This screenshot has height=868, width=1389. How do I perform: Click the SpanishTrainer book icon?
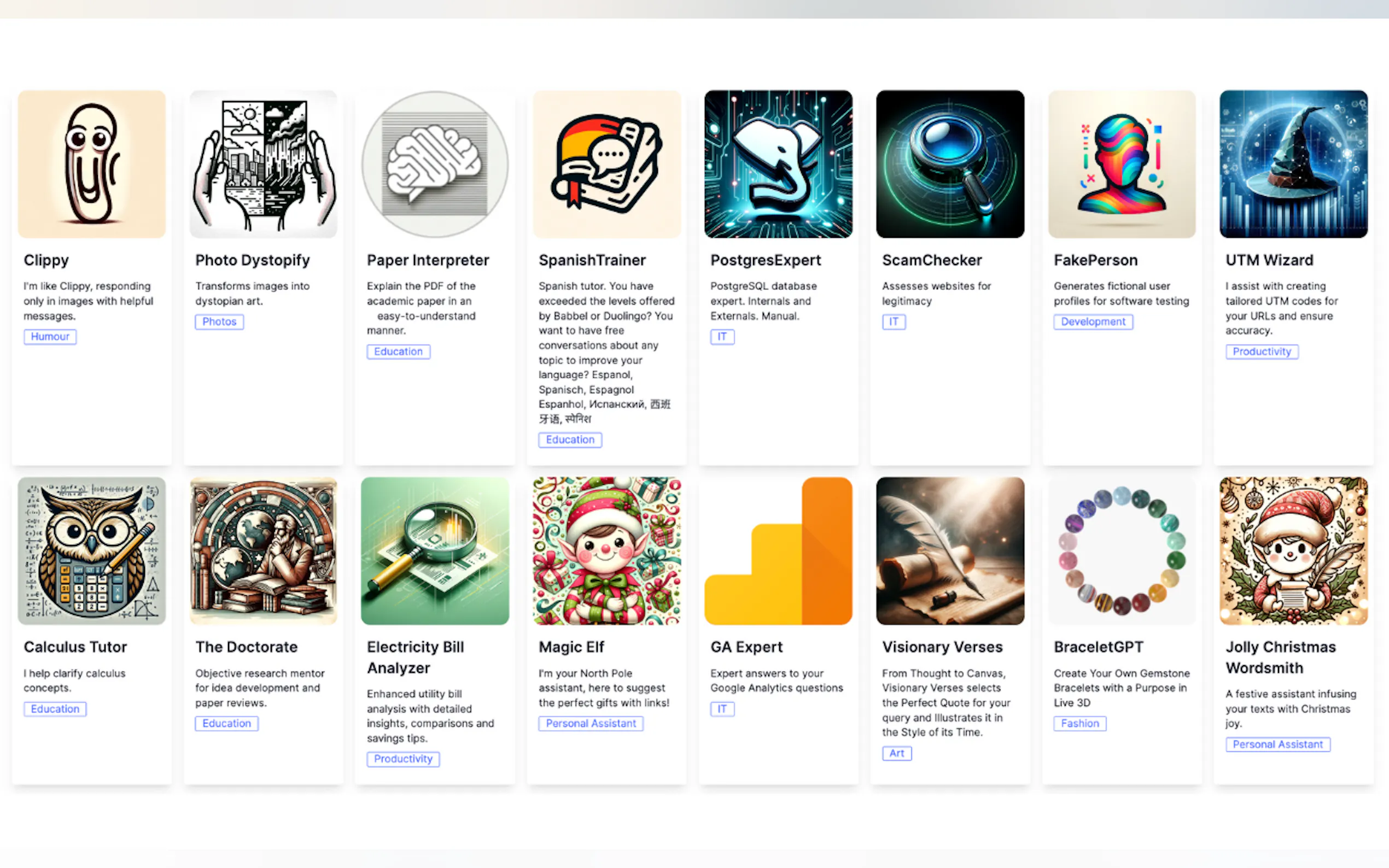click(x=606, y=164)
